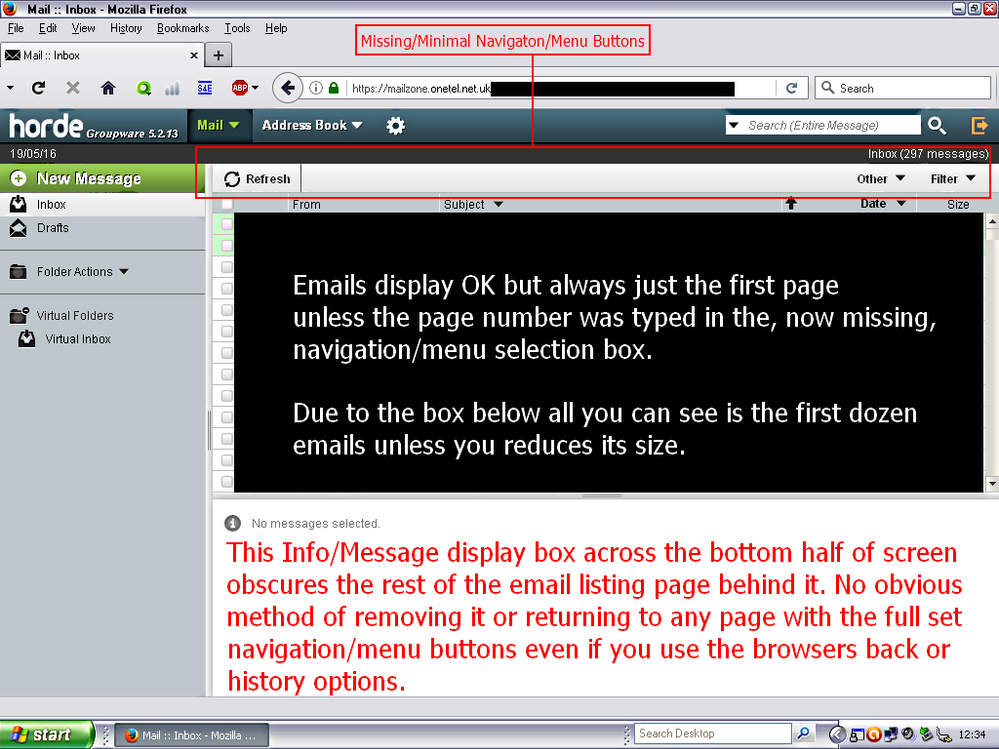999x749 pixels.
Task: Click the Adblock Plus ABP icon
Action: coord(240,88)
